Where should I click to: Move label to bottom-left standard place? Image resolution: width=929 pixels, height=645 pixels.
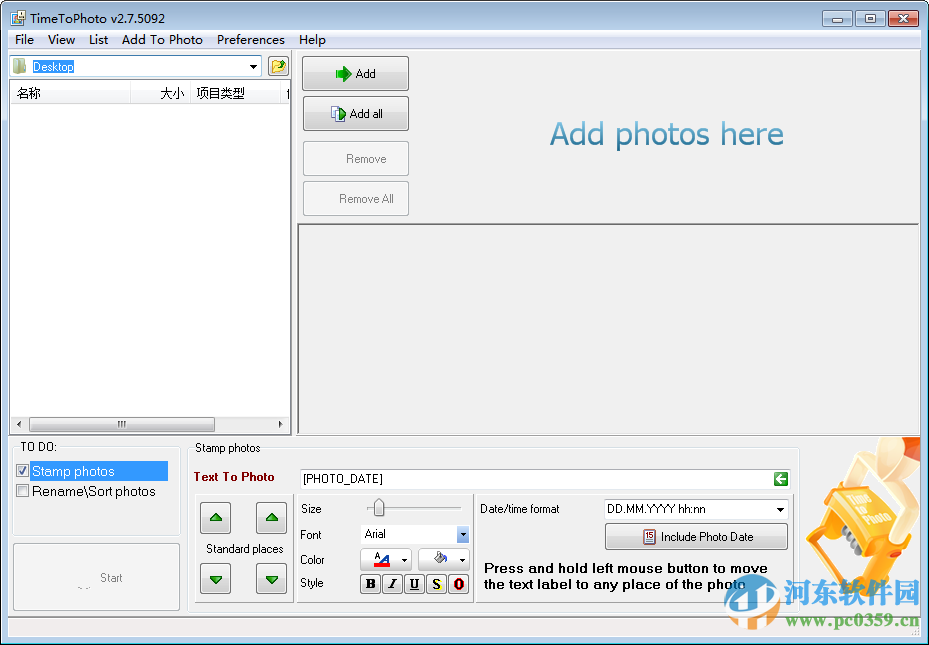(216, 579)
